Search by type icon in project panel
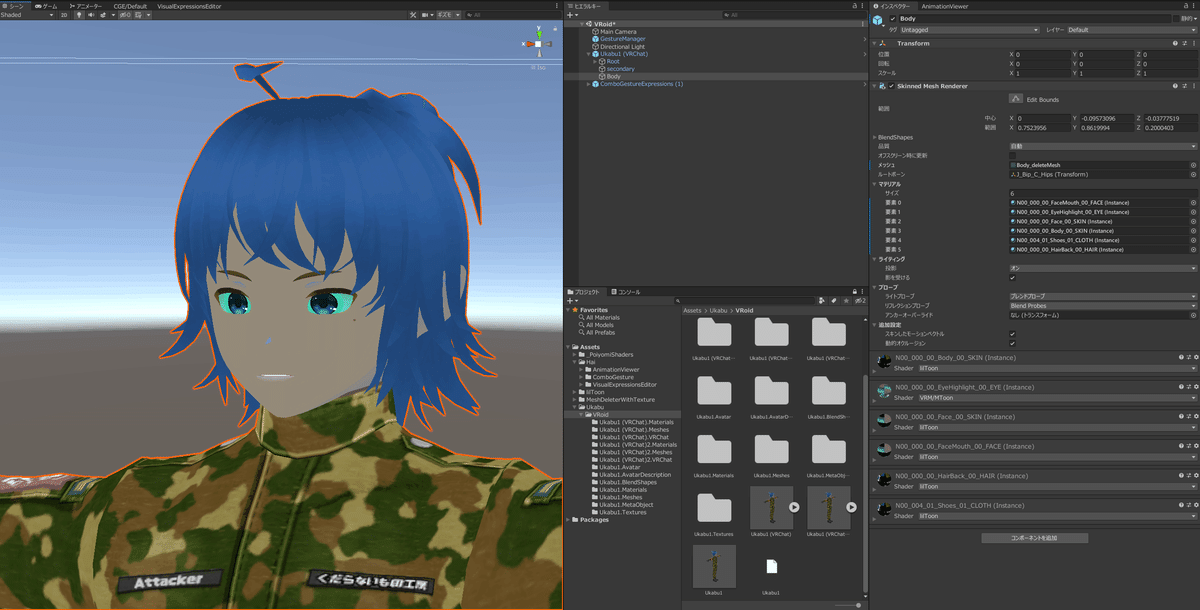 (821, 300)
